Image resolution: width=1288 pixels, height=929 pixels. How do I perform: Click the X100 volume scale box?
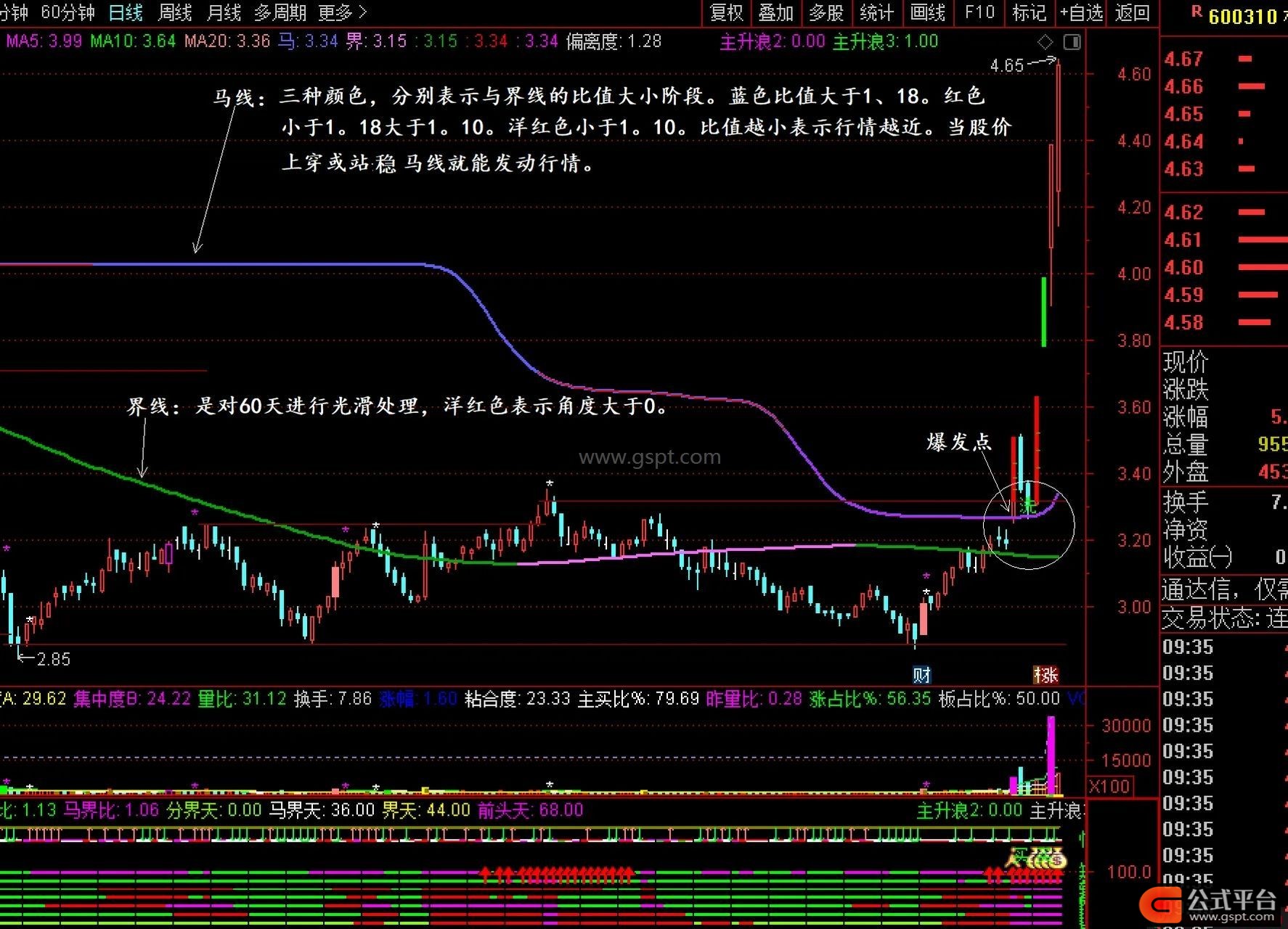click(1109, 786)
